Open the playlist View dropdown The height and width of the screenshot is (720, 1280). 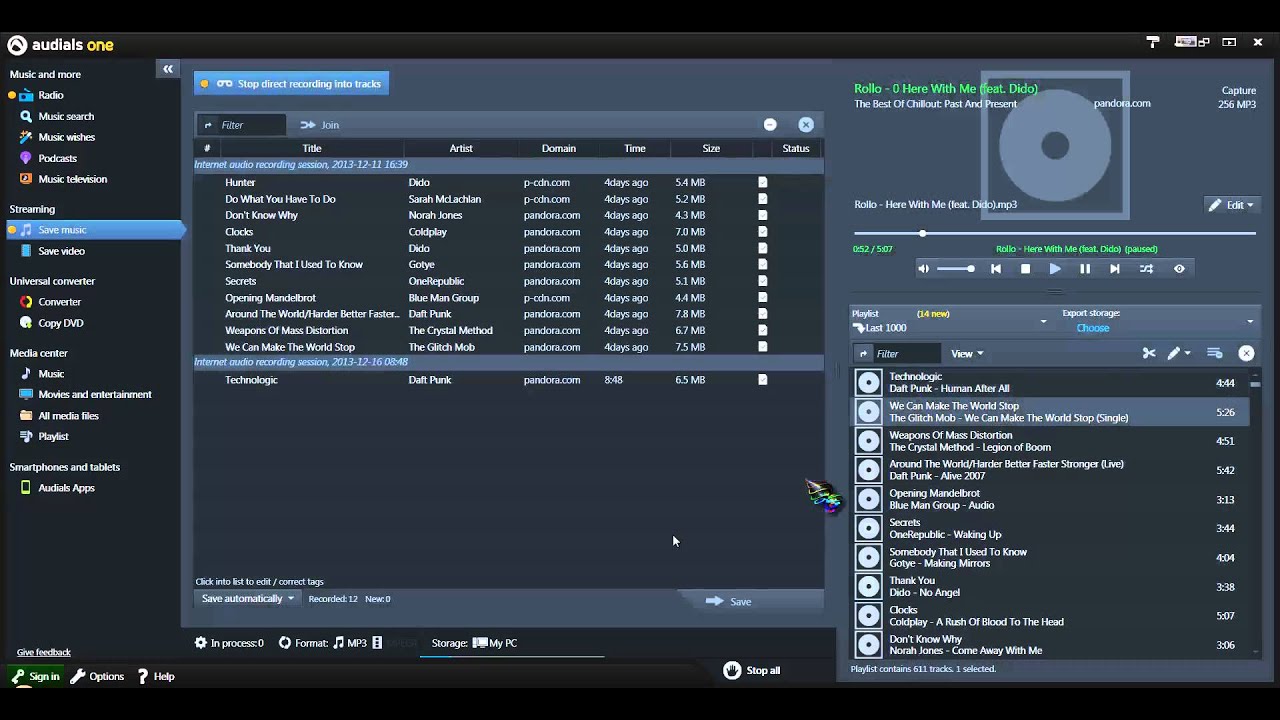[967, 354]
